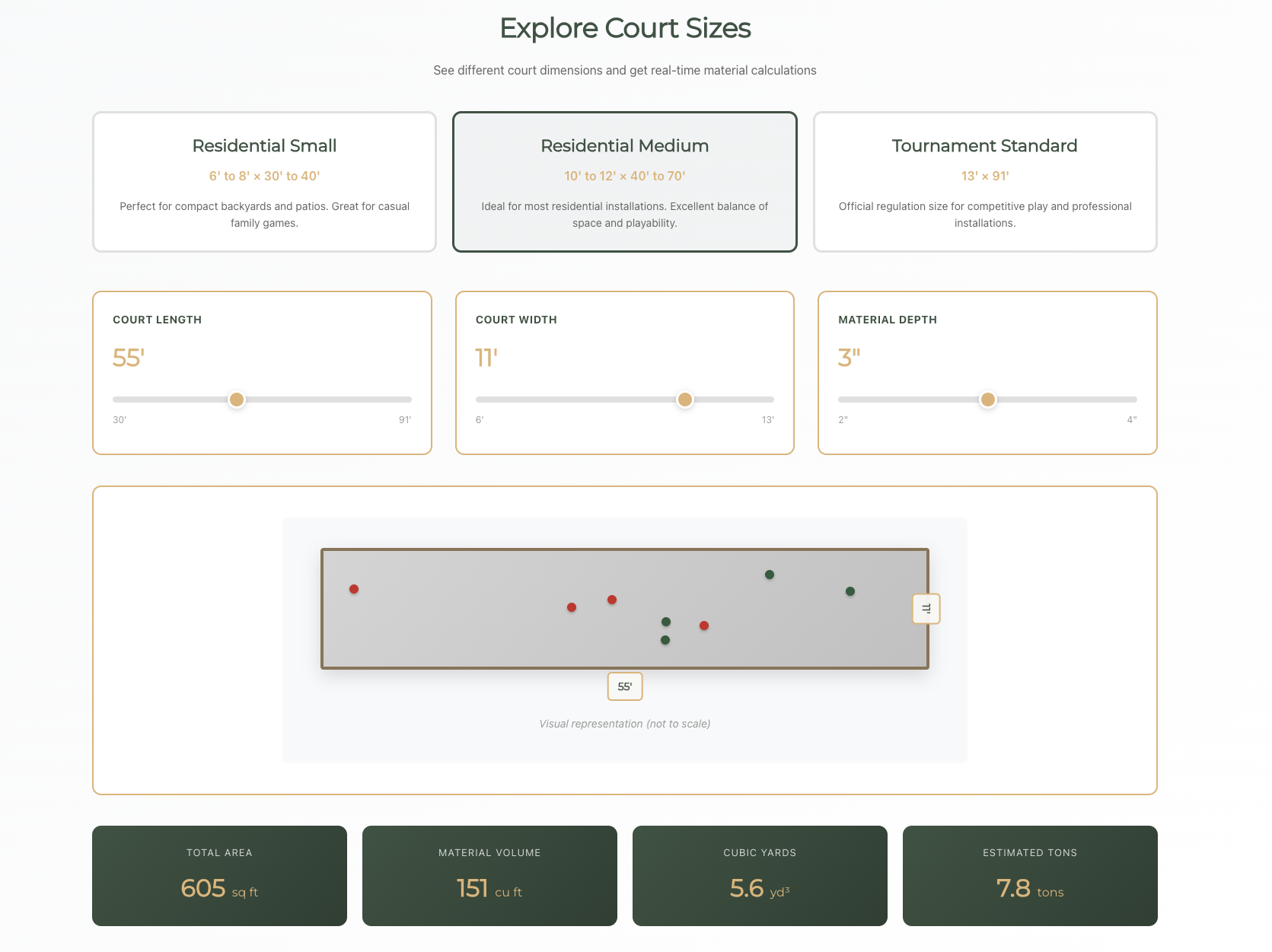1272x952 pixels.
Task: Click the rightmost green ball on the court
Action: tap(850, 591)
